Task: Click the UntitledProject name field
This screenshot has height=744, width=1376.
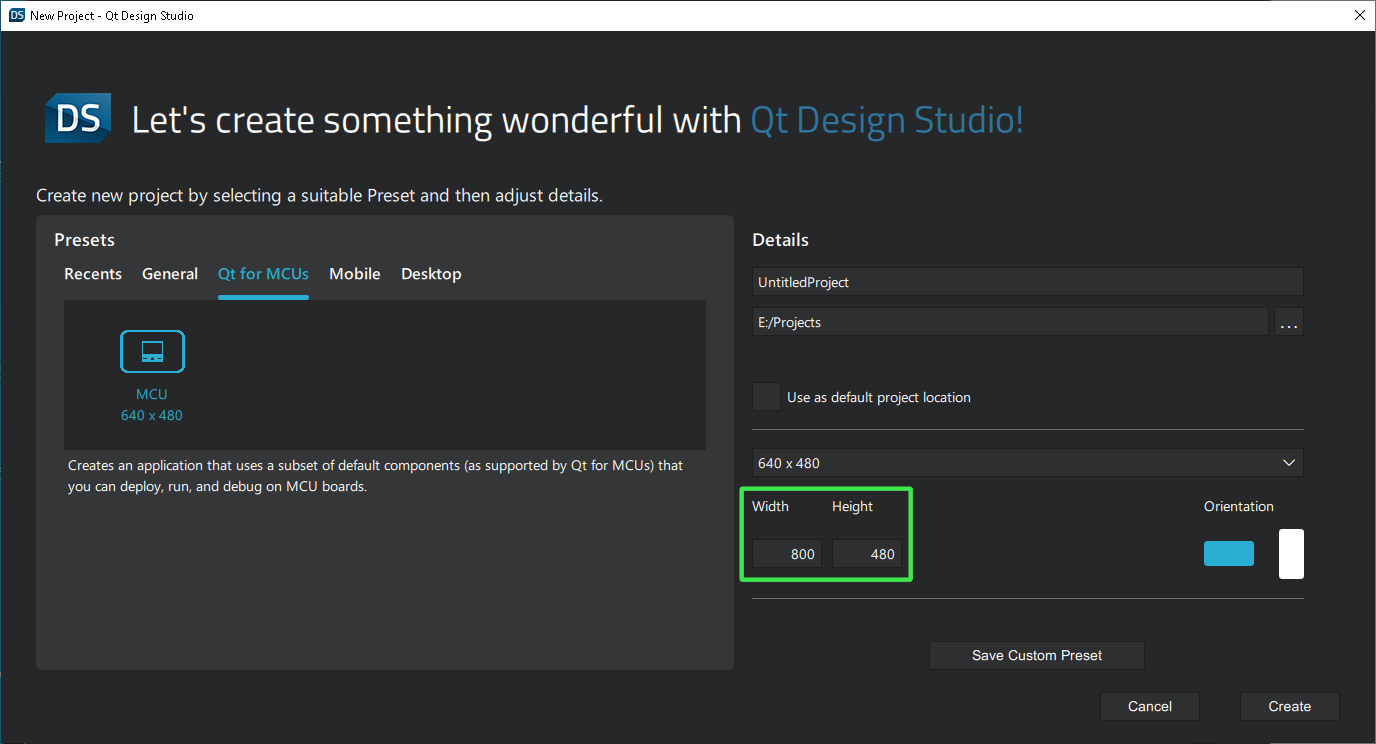Action: click(1027, 281)
